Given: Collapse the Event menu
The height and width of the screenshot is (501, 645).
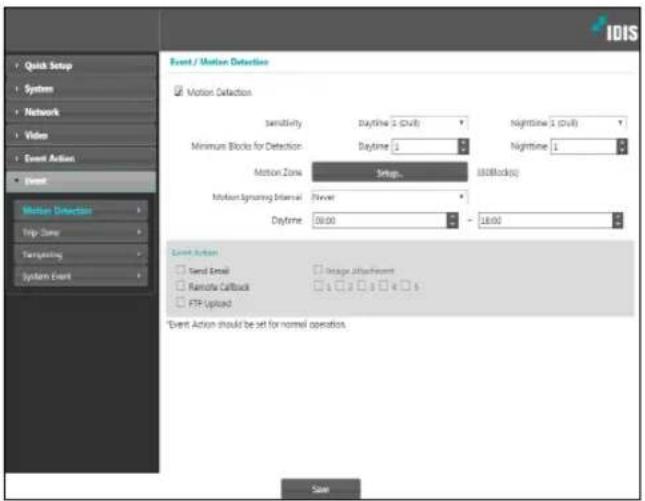Looking at the screenshot, I should click(x=81, y=181).
